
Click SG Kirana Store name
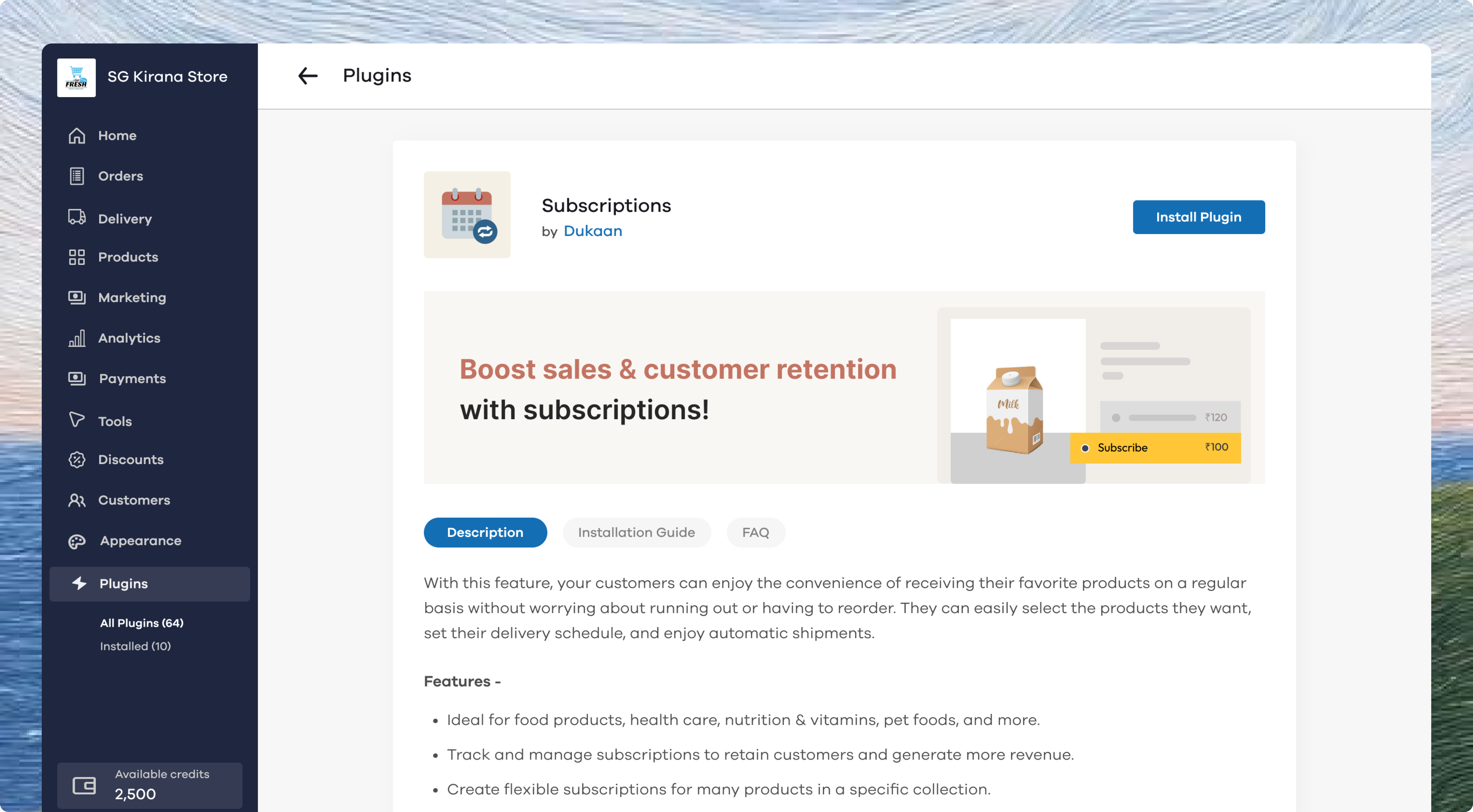coord(168,77)
